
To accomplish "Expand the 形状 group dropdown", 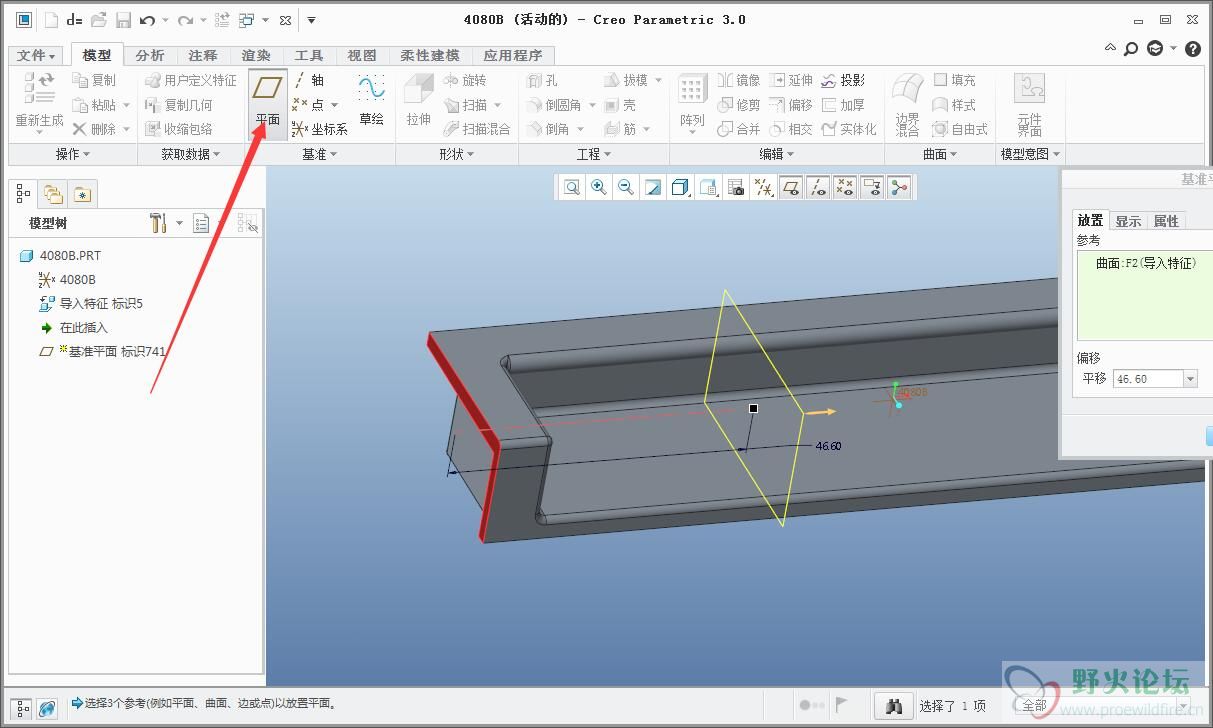I will [457, 154].
